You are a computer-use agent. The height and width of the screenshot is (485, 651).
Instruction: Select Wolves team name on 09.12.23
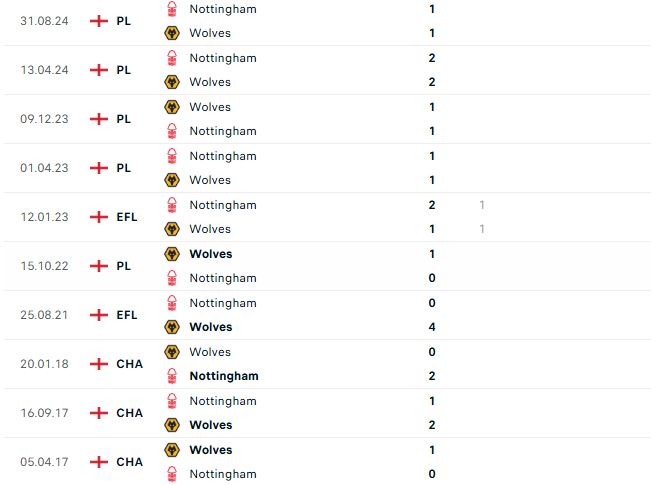(x=210, y=107)
